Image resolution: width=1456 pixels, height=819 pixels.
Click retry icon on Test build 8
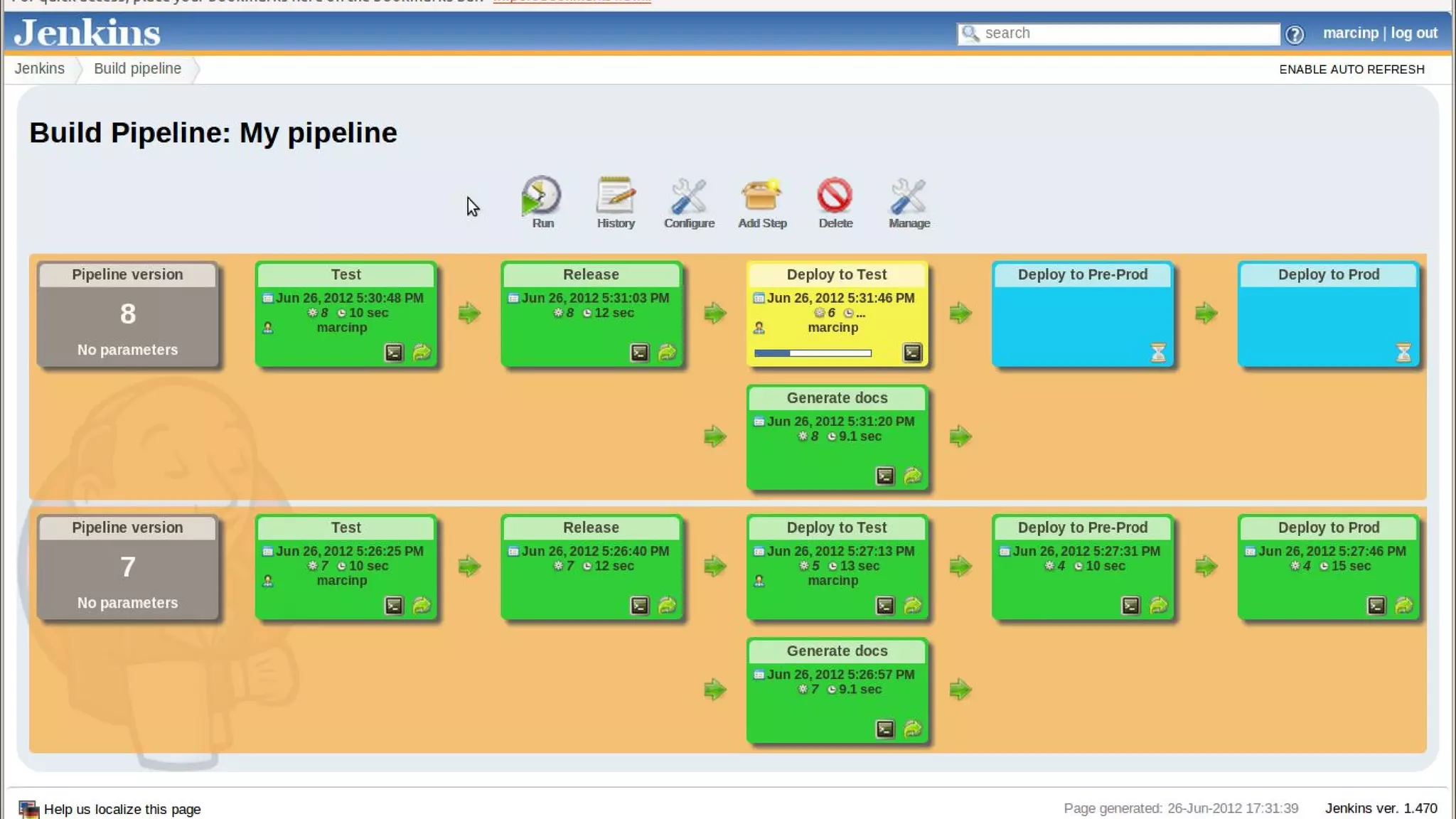coord(422,353)
